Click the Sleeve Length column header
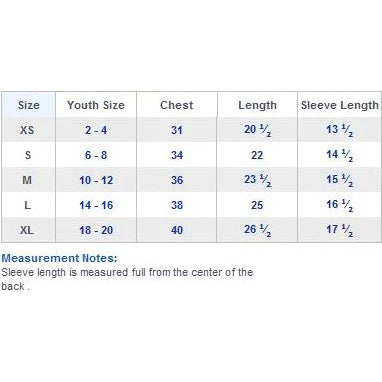This screenshot has height=382, width=382. 340,105
